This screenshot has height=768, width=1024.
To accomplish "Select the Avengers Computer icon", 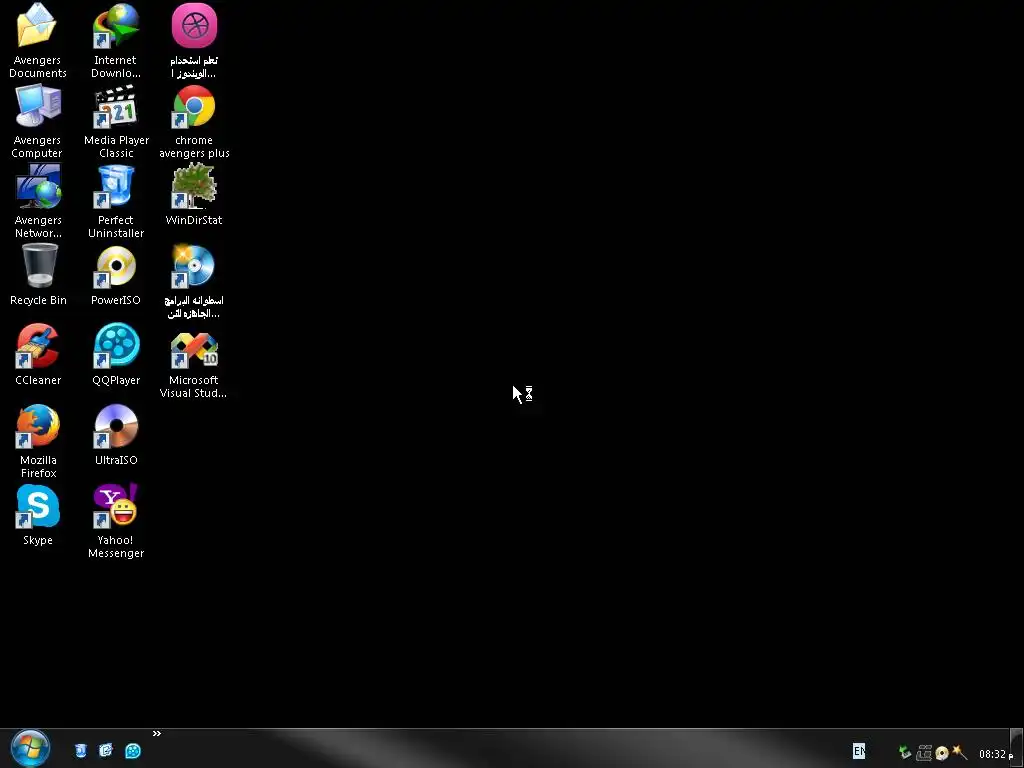I will point(37,106).
